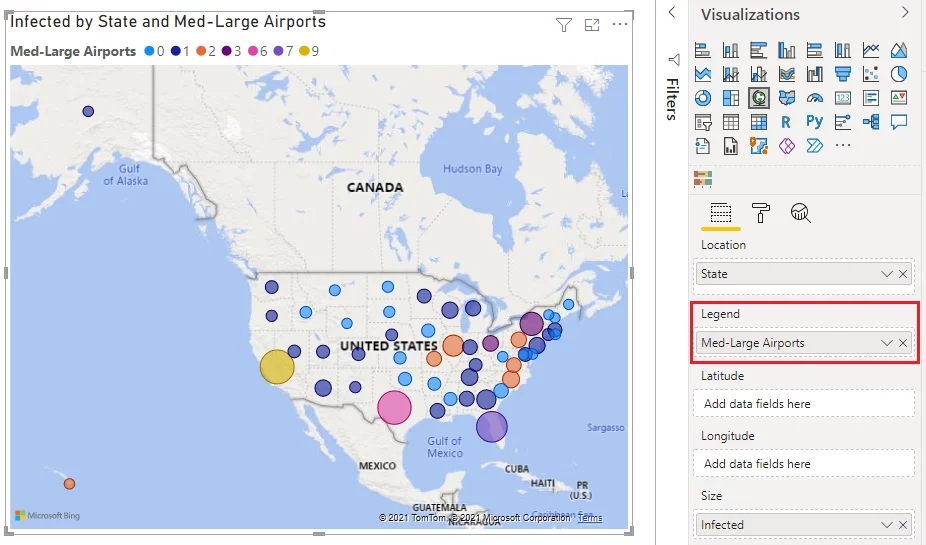The image size is (926, 545).
Task: Click the filter icon on the map visual header
Action: click(x=564, y=25)
